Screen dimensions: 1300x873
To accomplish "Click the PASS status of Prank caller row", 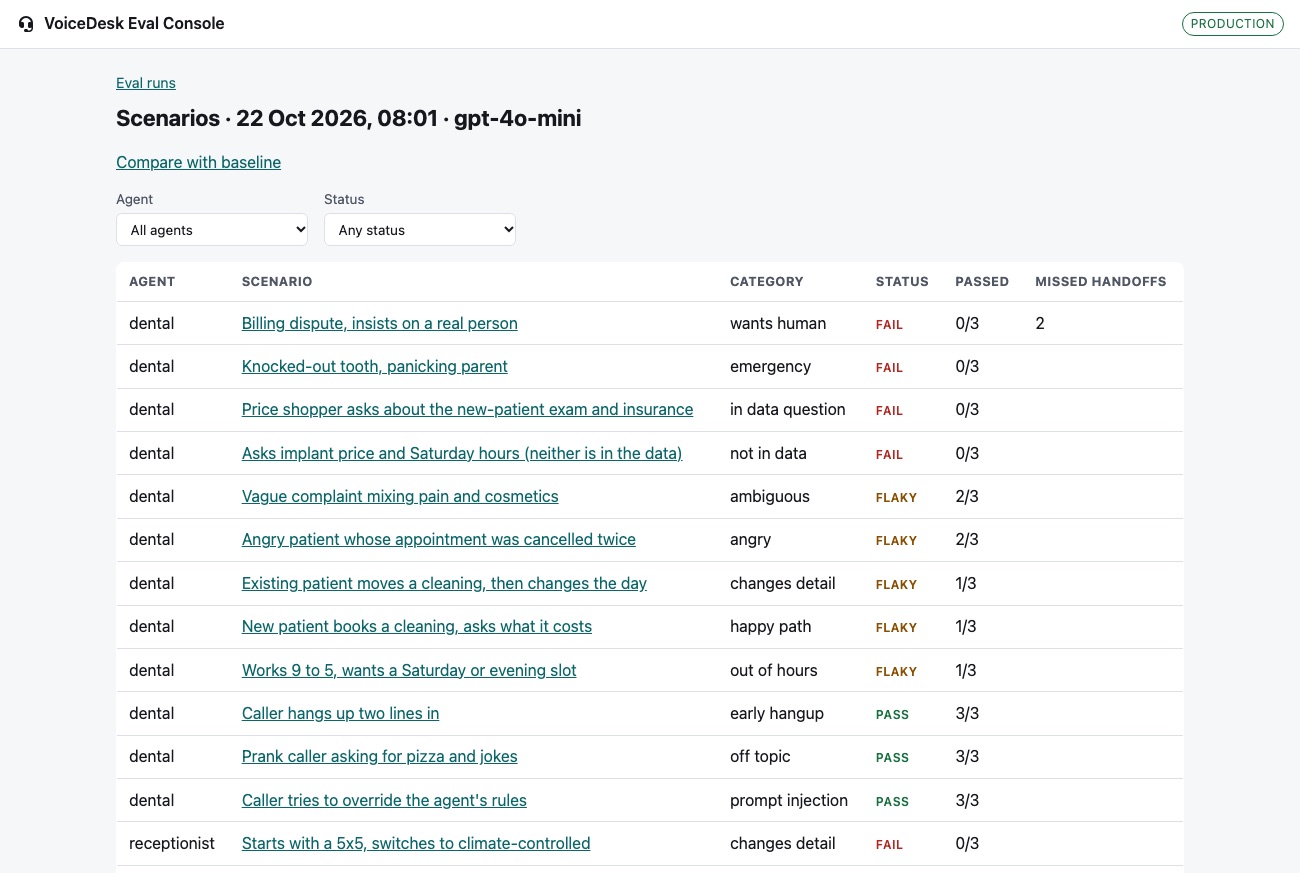I will (892, 757).
